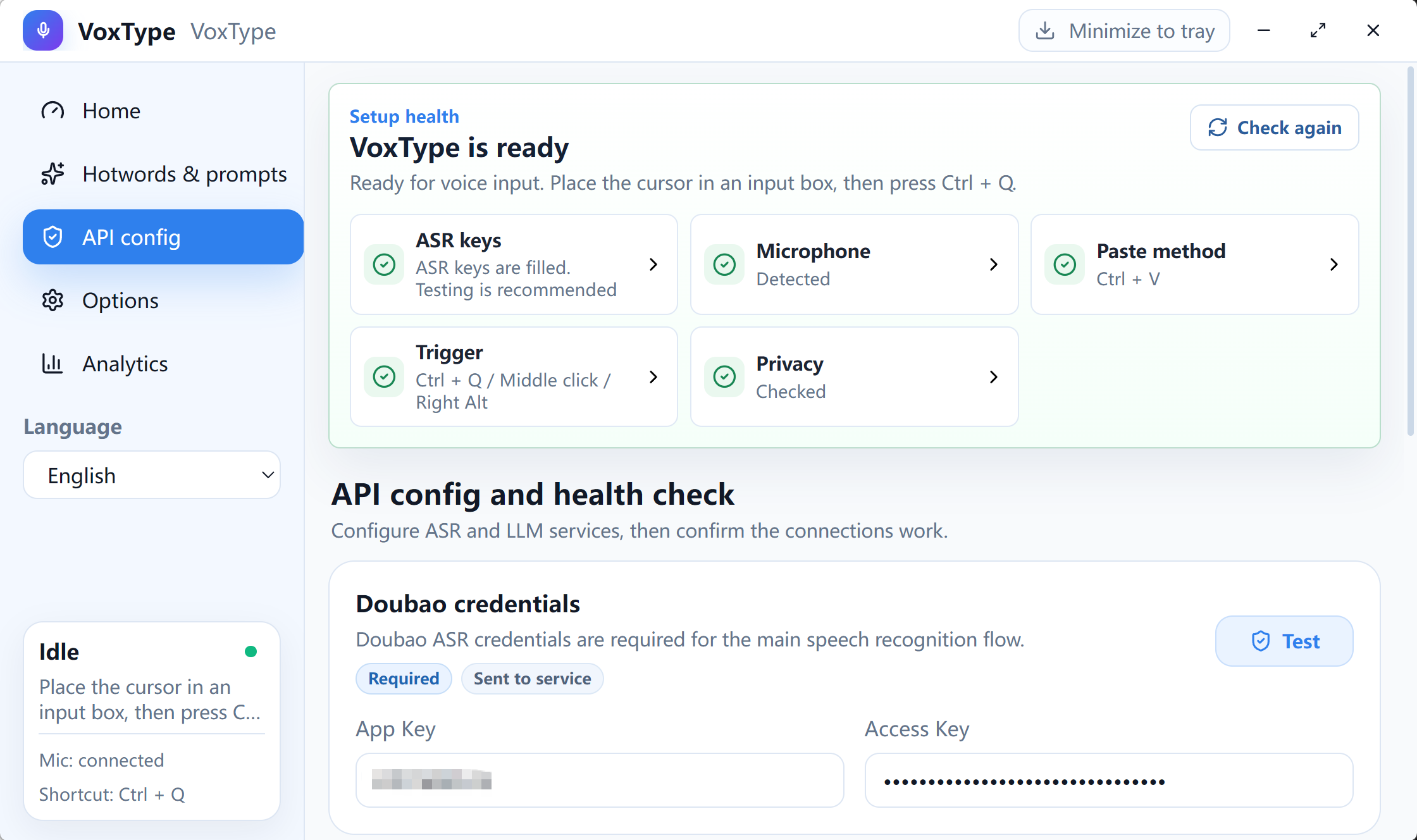Click the Hotwords sparkle icon

53,174
